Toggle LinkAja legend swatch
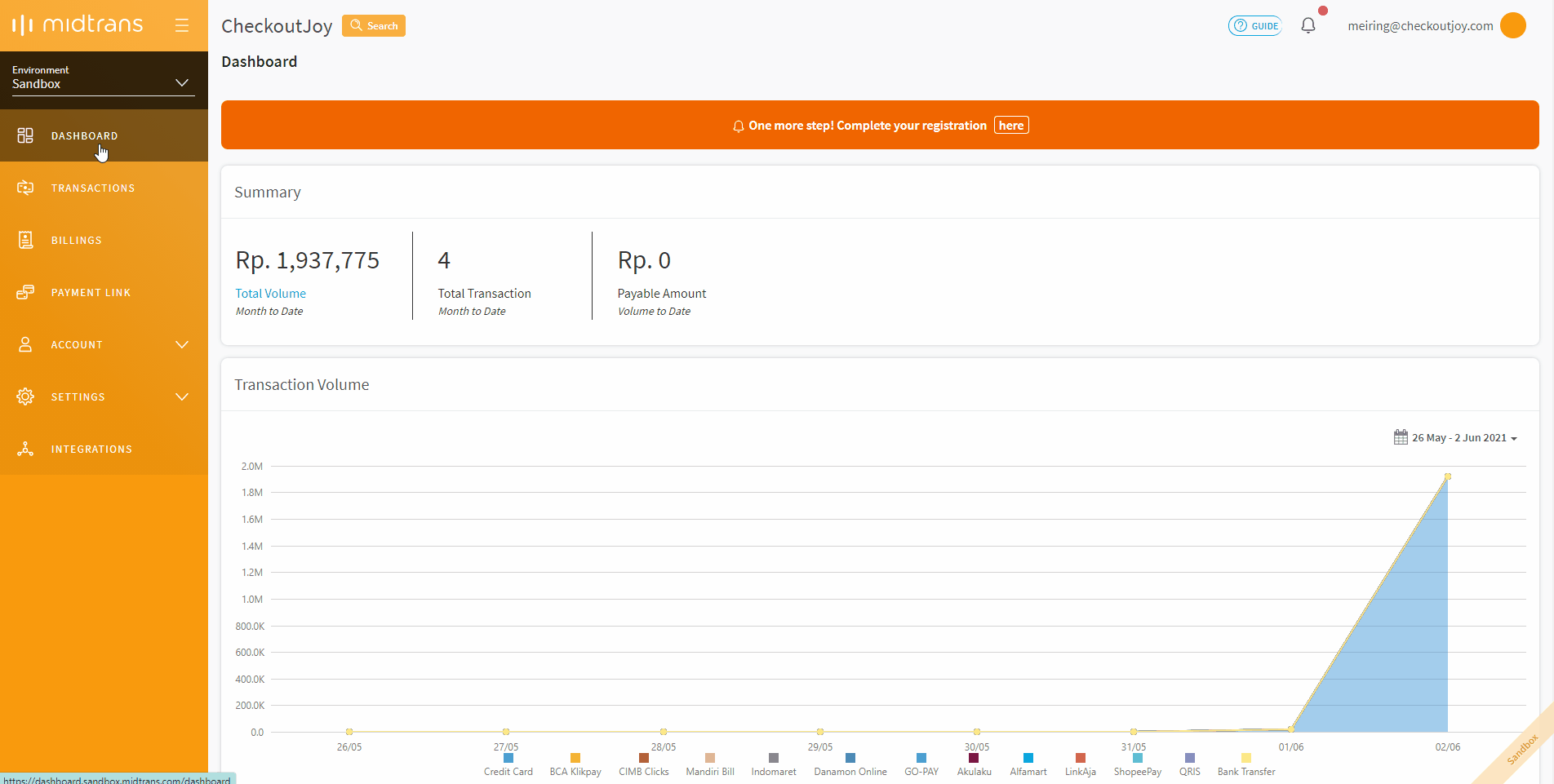The image size is (1554, 784). coord(1081,758)
